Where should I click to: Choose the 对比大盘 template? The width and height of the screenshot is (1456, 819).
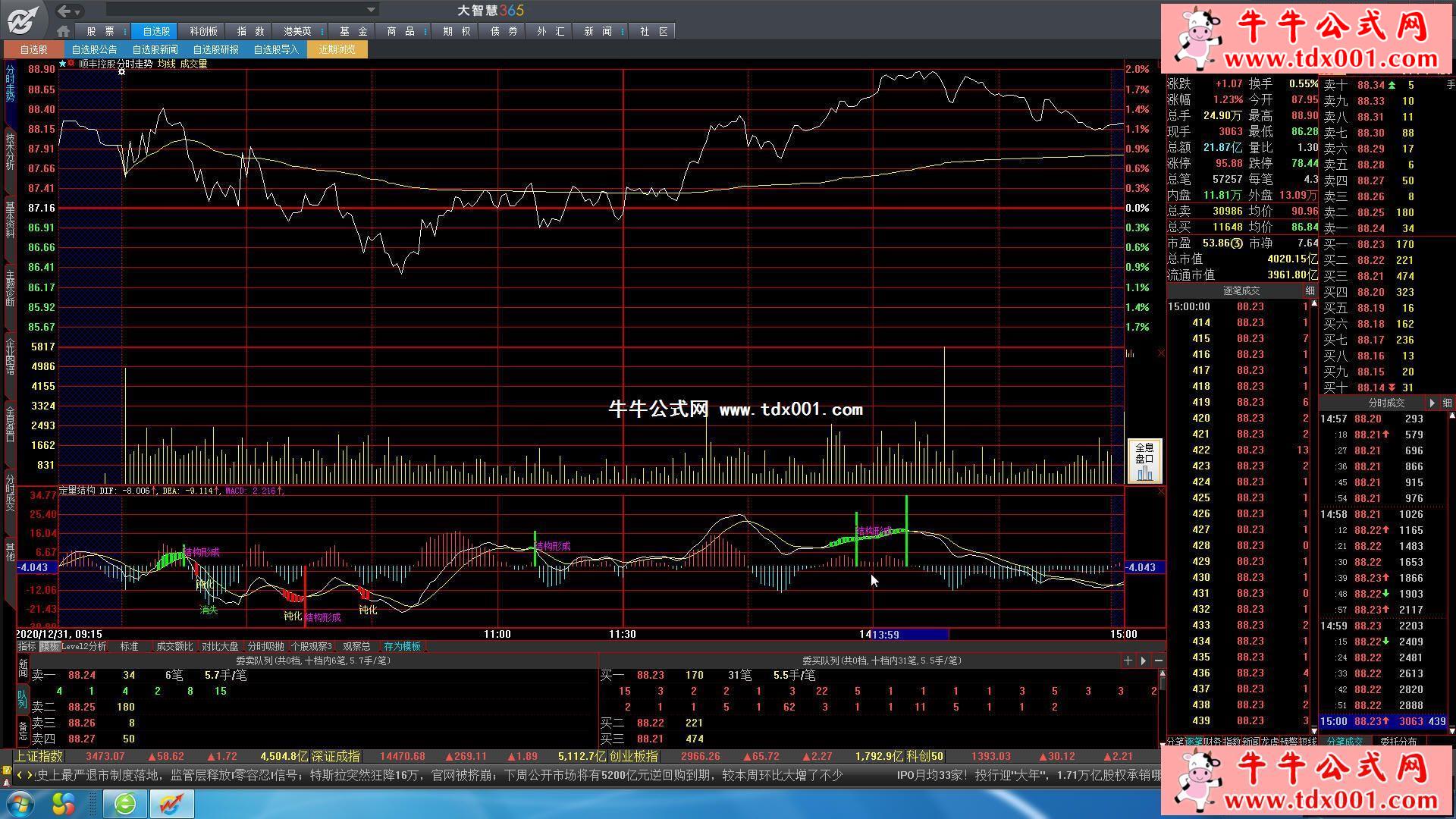[x=220, y=646]
